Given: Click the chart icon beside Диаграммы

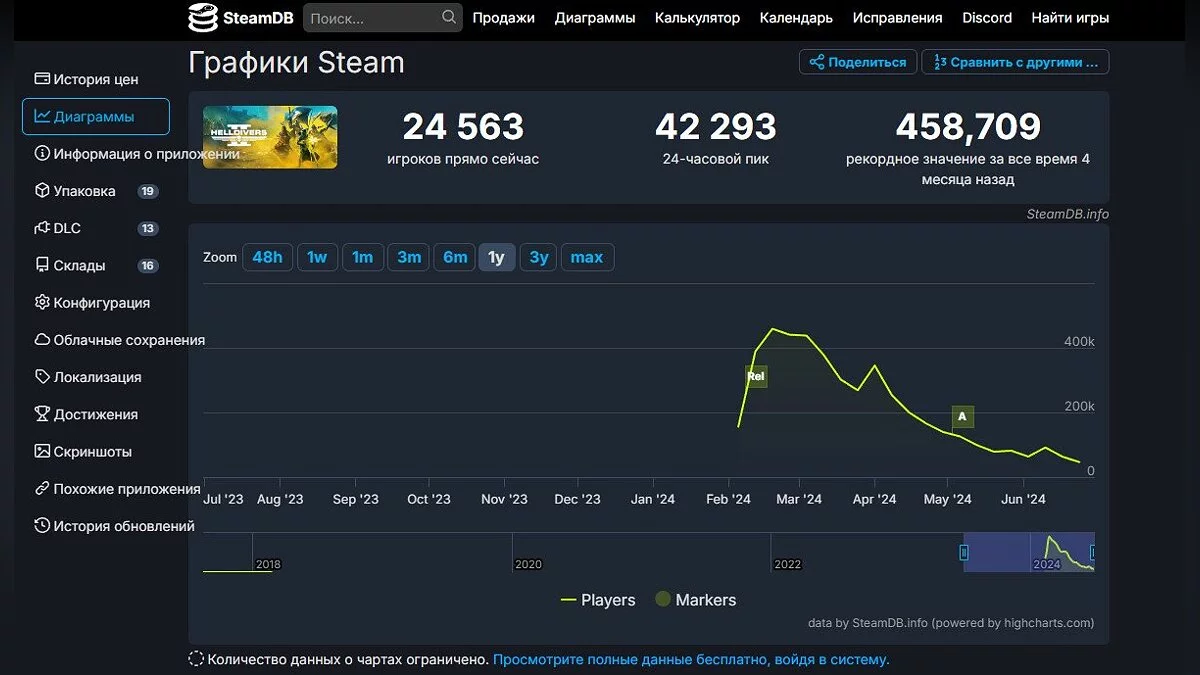Looking at the screenshot, I should [x=42, y=116].
